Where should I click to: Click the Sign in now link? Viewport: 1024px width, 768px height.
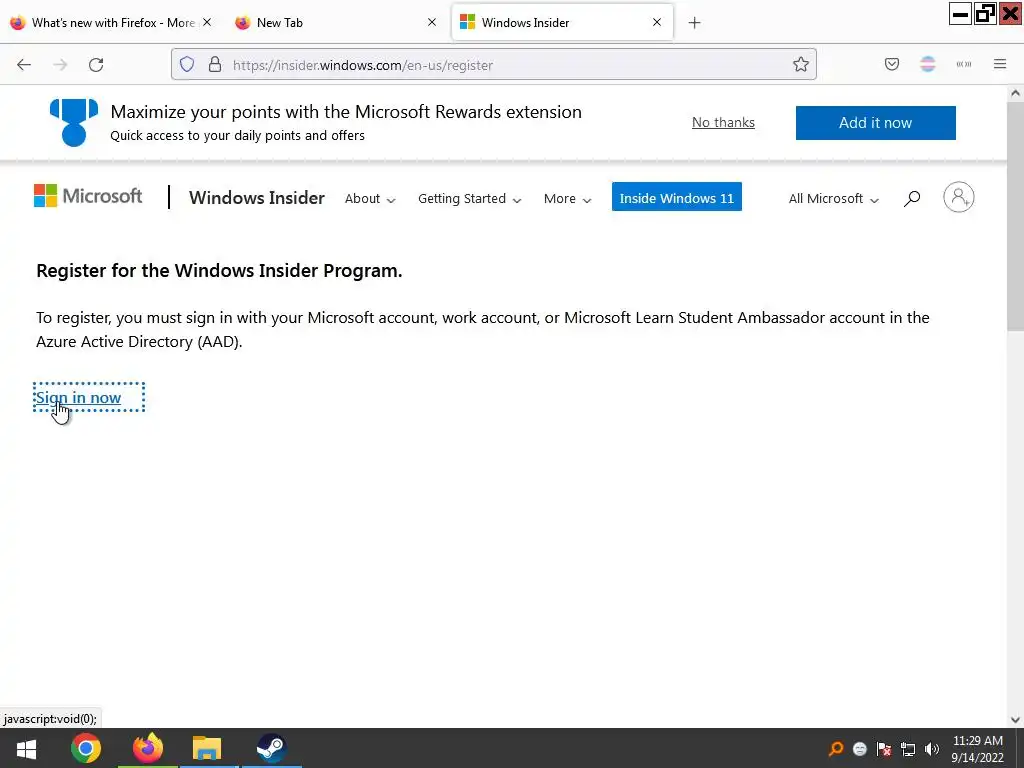point(78,397)
